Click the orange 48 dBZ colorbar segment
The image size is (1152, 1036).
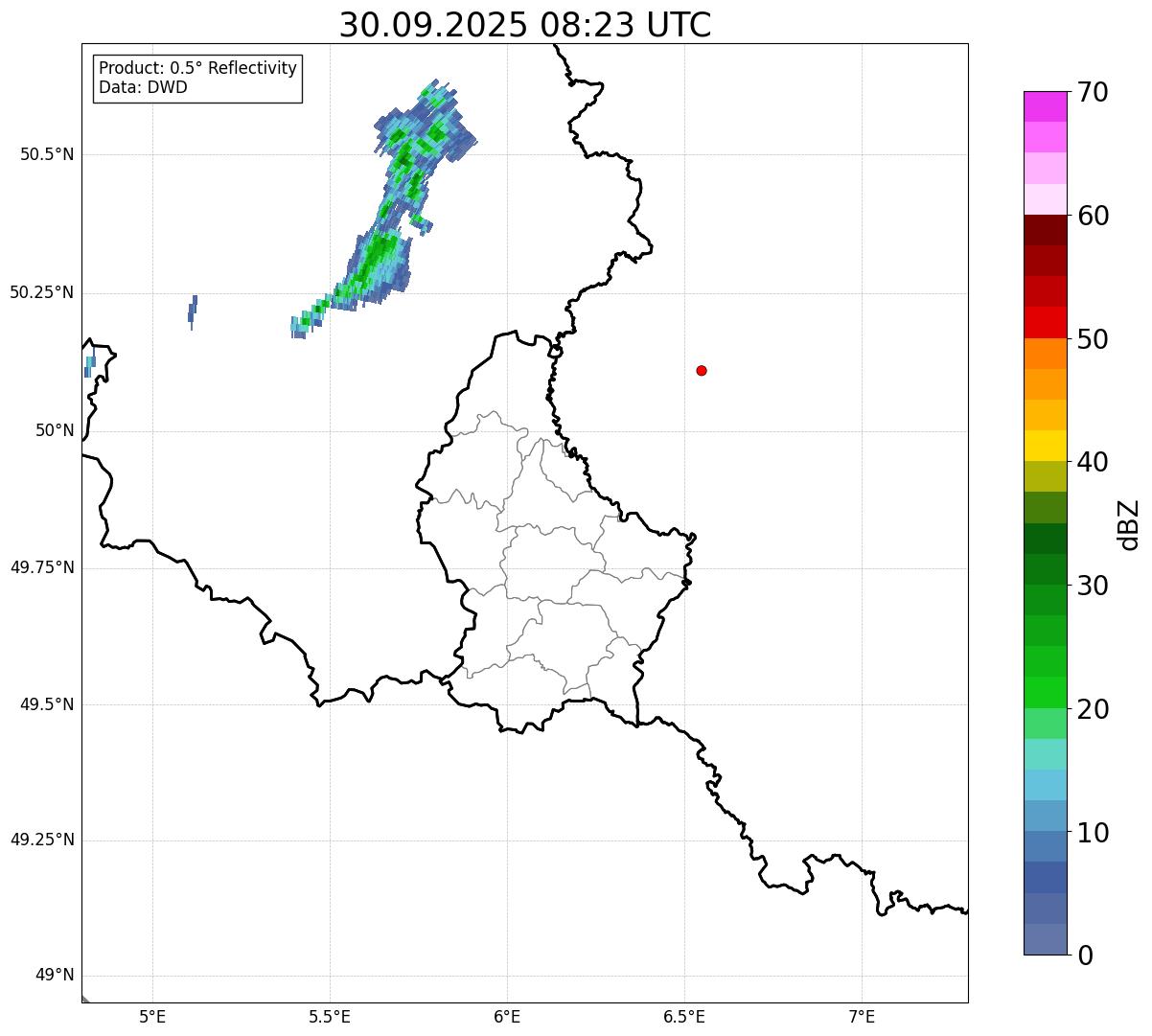tap(1048, 354)
